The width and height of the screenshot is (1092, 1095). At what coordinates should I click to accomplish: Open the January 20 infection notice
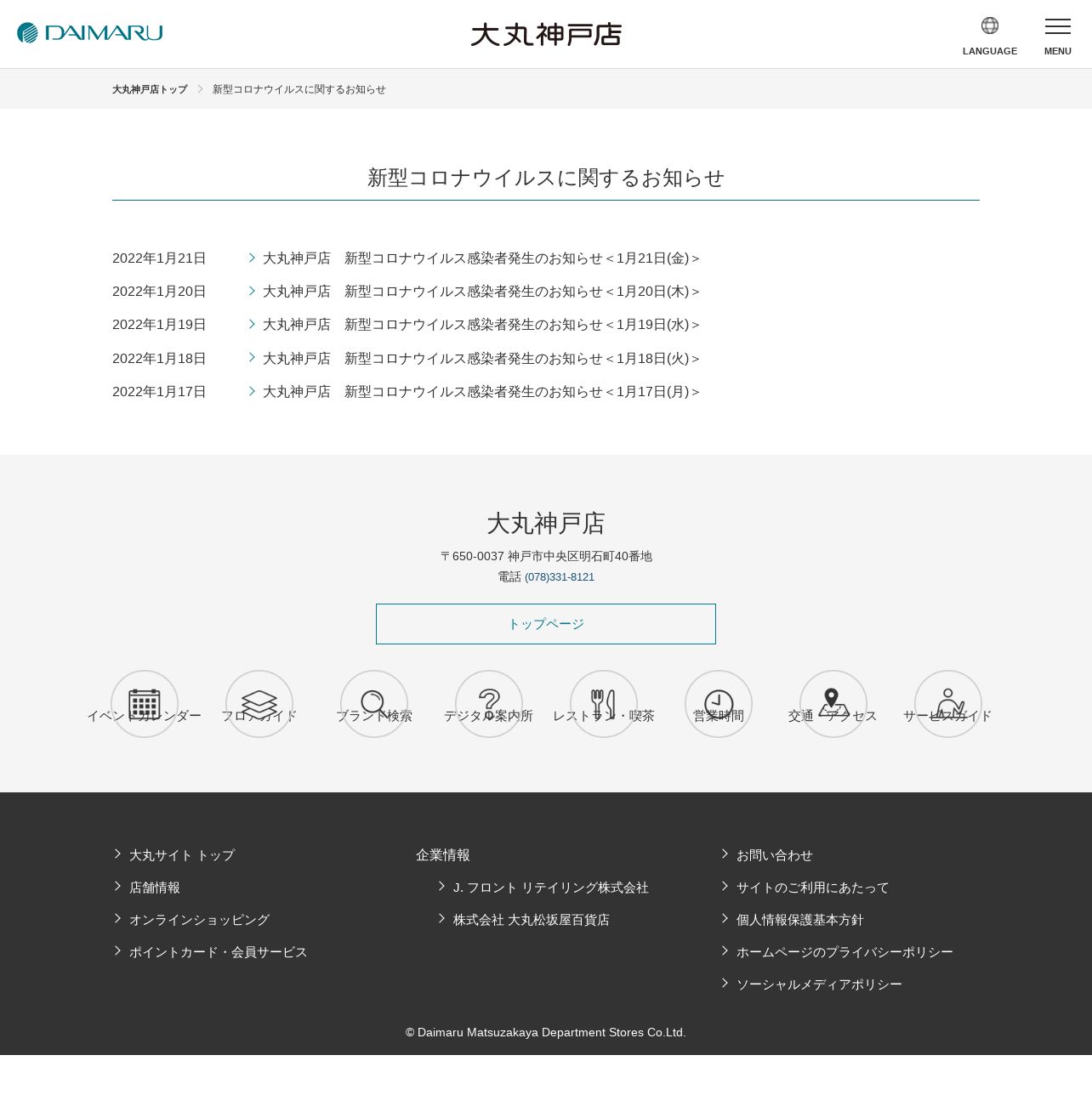481,292
